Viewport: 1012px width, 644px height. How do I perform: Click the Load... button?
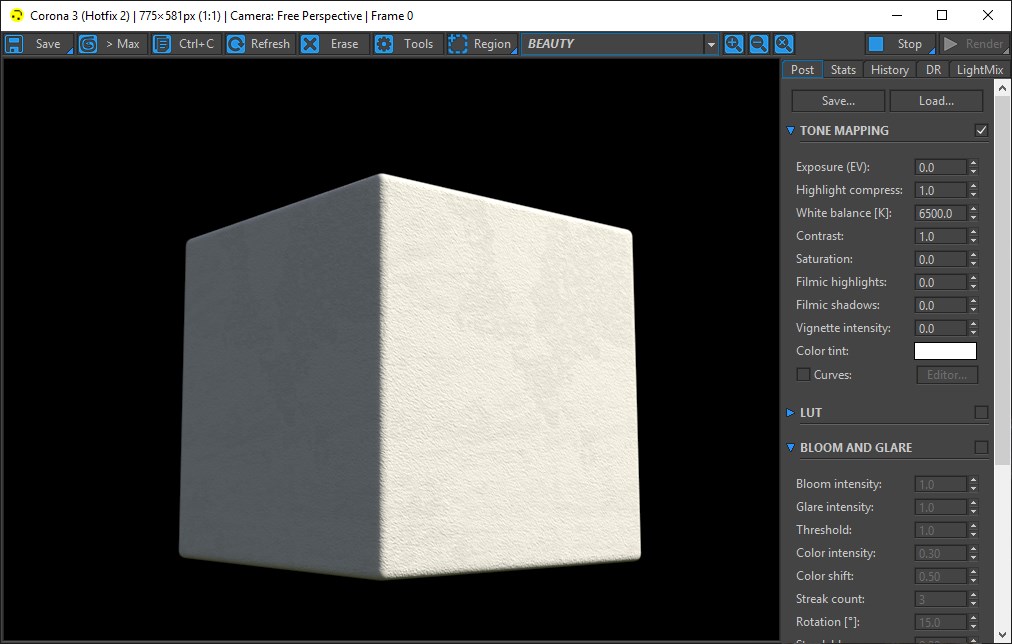[x=936, y=101]
